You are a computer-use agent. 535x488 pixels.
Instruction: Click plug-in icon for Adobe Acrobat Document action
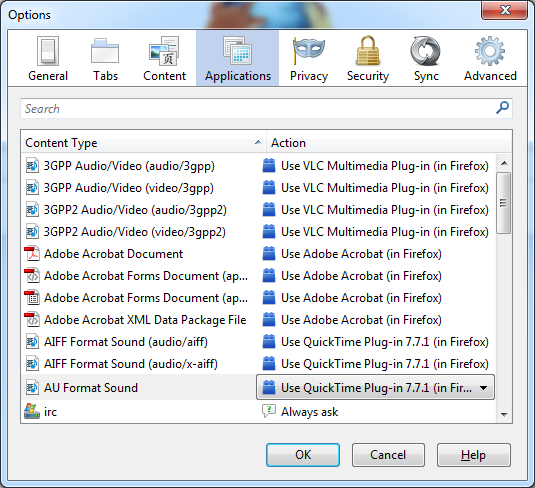click(x=269, y=253)
